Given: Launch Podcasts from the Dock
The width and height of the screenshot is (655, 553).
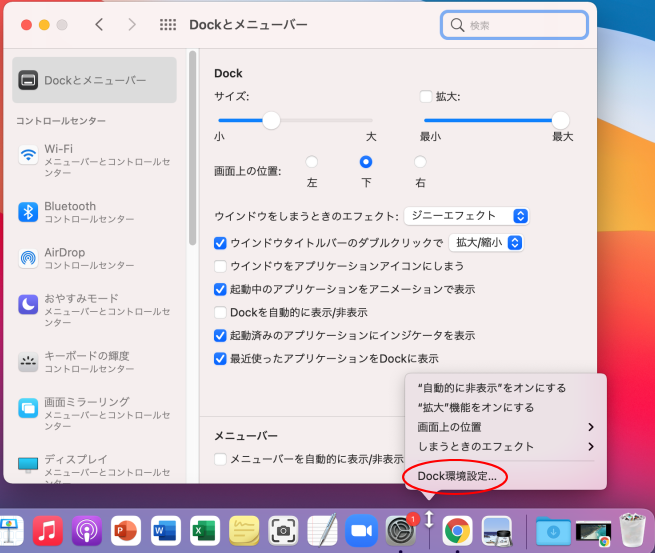Looking at the screenshot, I should point(86,530).
